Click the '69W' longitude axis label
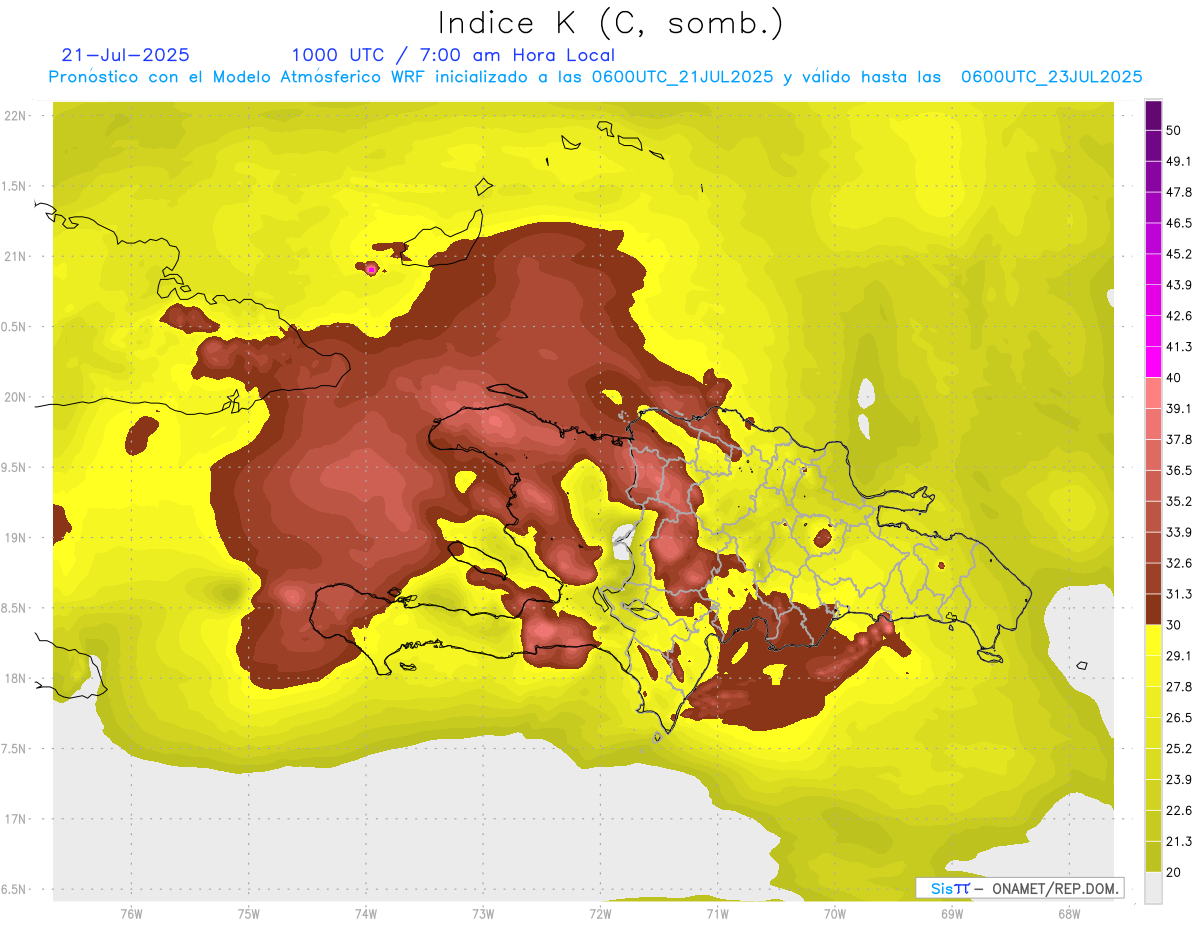This screenshot has width=1200, height=927. tap(952, 914)
